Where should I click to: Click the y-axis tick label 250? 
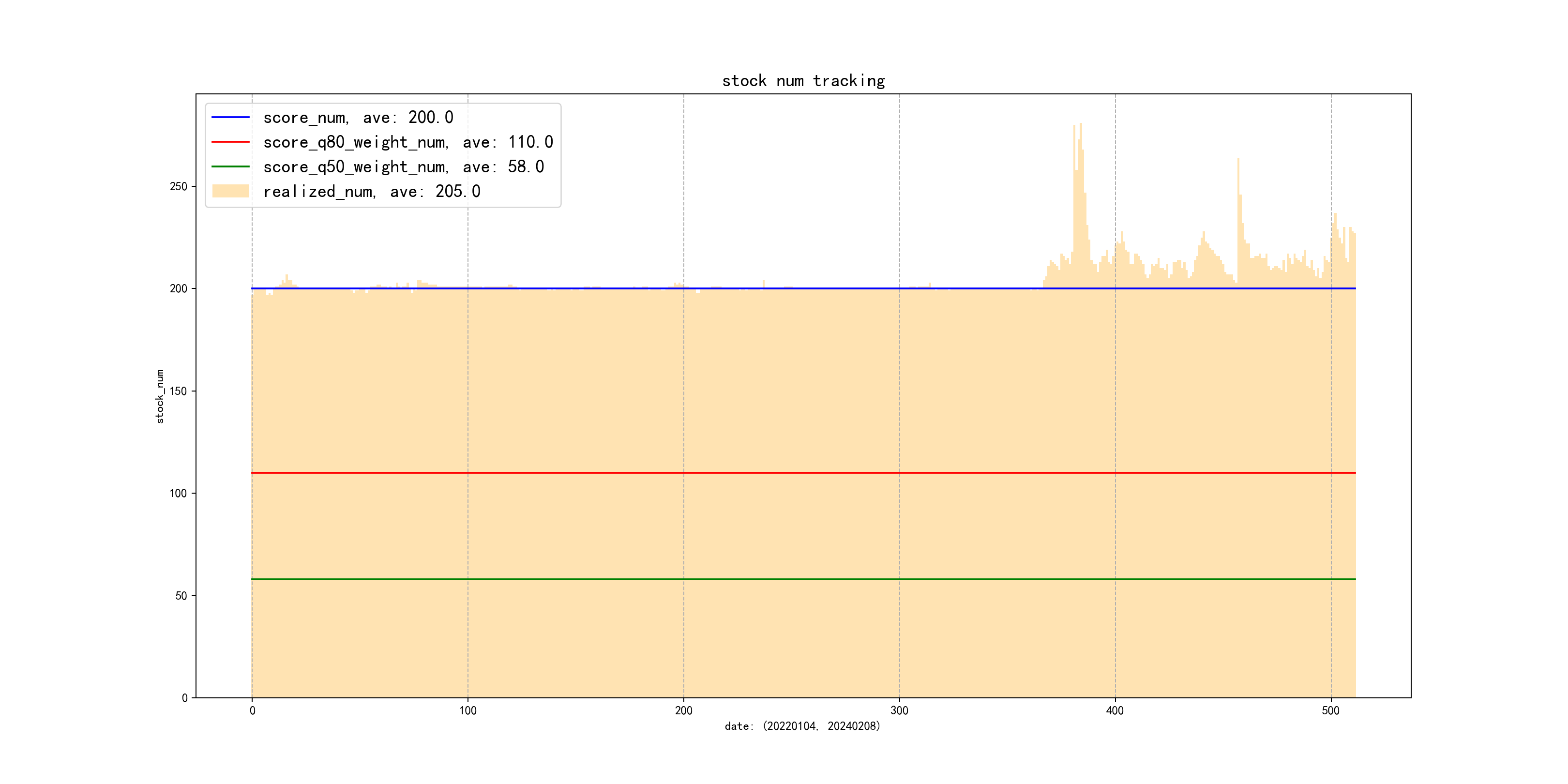click(179, 186)
